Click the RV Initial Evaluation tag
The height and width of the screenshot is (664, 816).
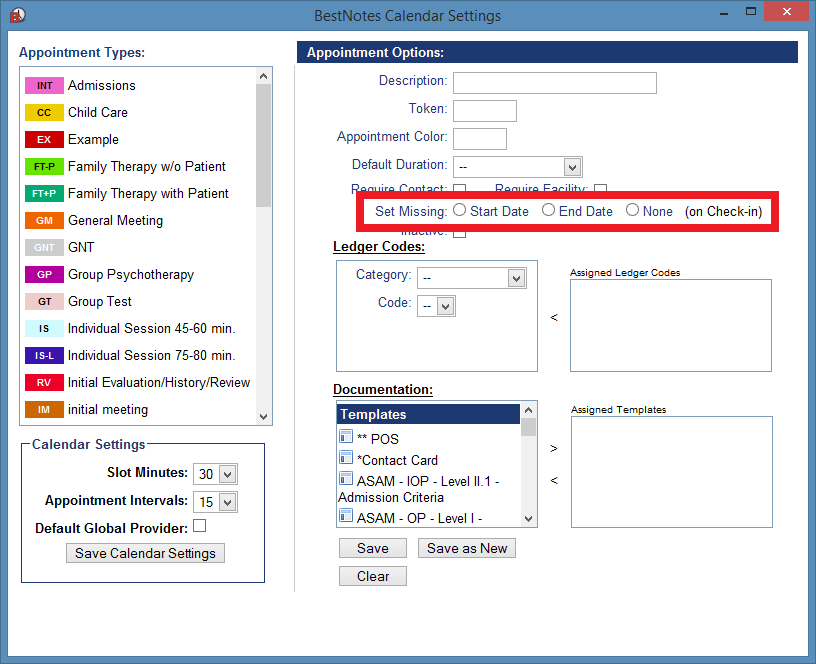44,382
